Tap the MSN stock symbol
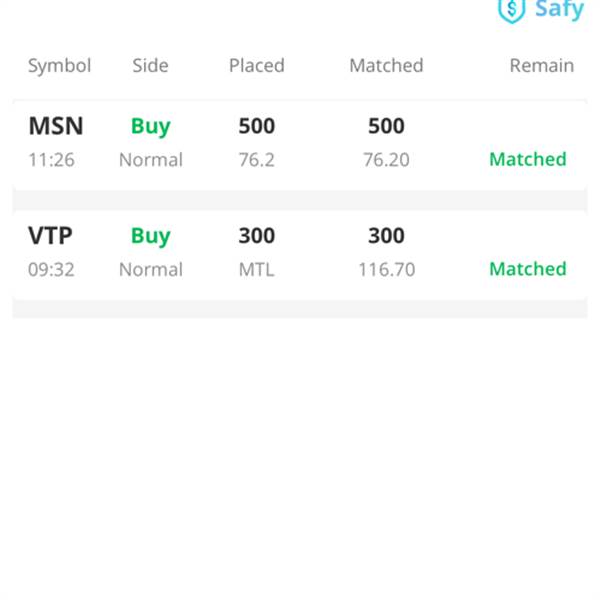600x600 pixels. click(x=56, y=126)
